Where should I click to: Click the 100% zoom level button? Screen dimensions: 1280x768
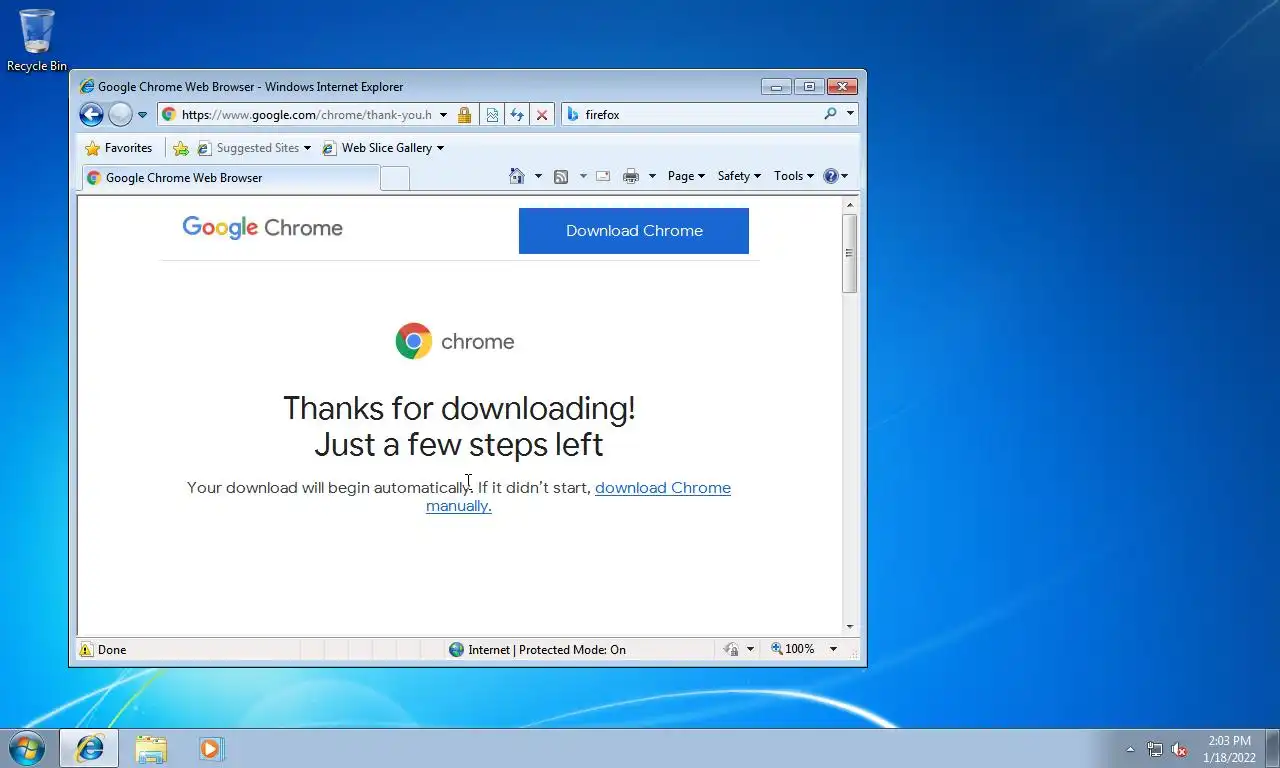793,649
